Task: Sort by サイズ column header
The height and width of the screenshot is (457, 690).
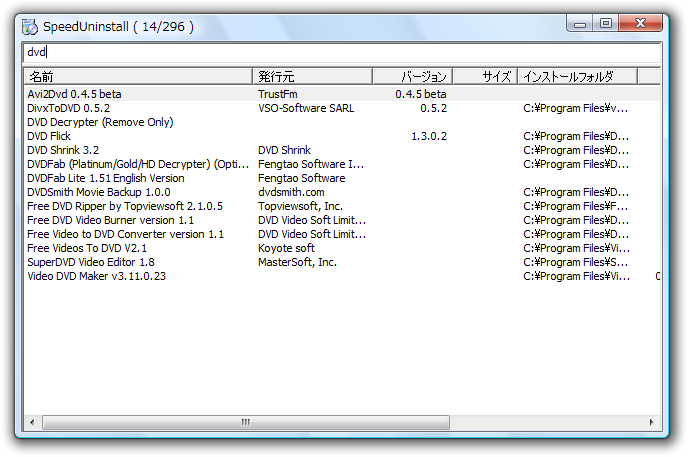Action: (485, 77)
